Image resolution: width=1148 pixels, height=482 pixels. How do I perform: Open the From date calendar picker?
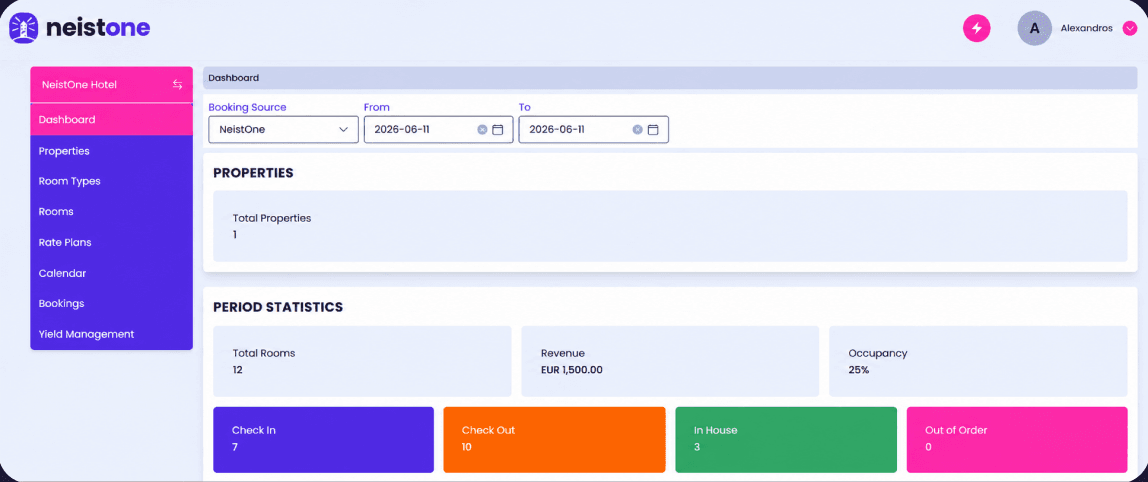coord(498,130)
